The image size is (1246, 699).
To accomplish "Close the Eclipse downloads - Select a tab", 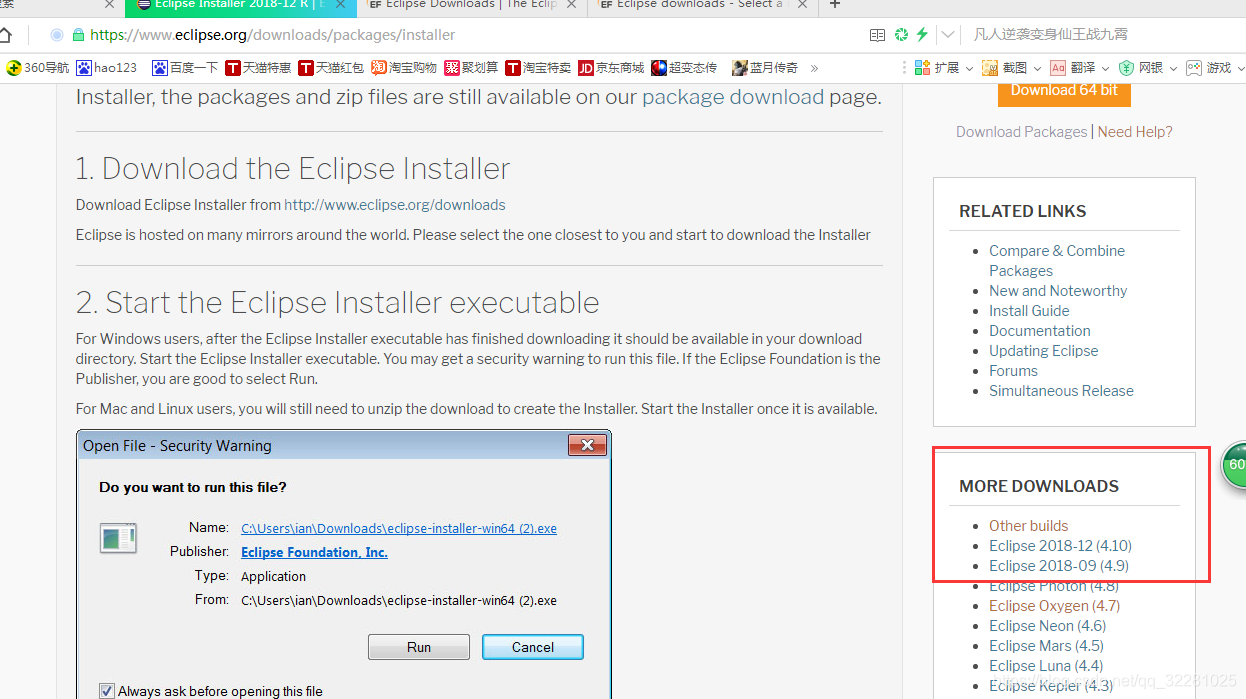I will coord(802,4).
